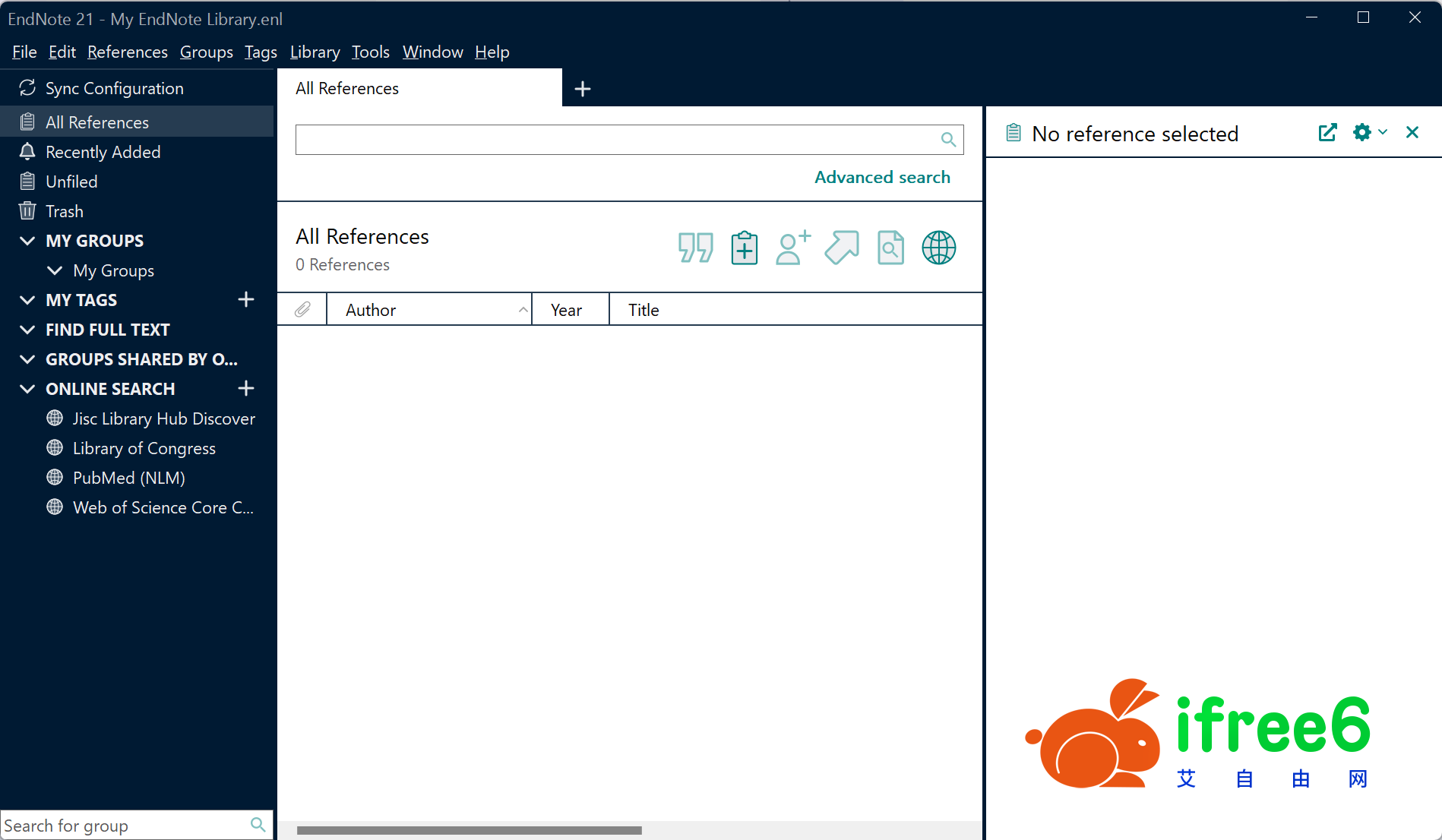Open the References menu
1442x840 pixels.
127,52
